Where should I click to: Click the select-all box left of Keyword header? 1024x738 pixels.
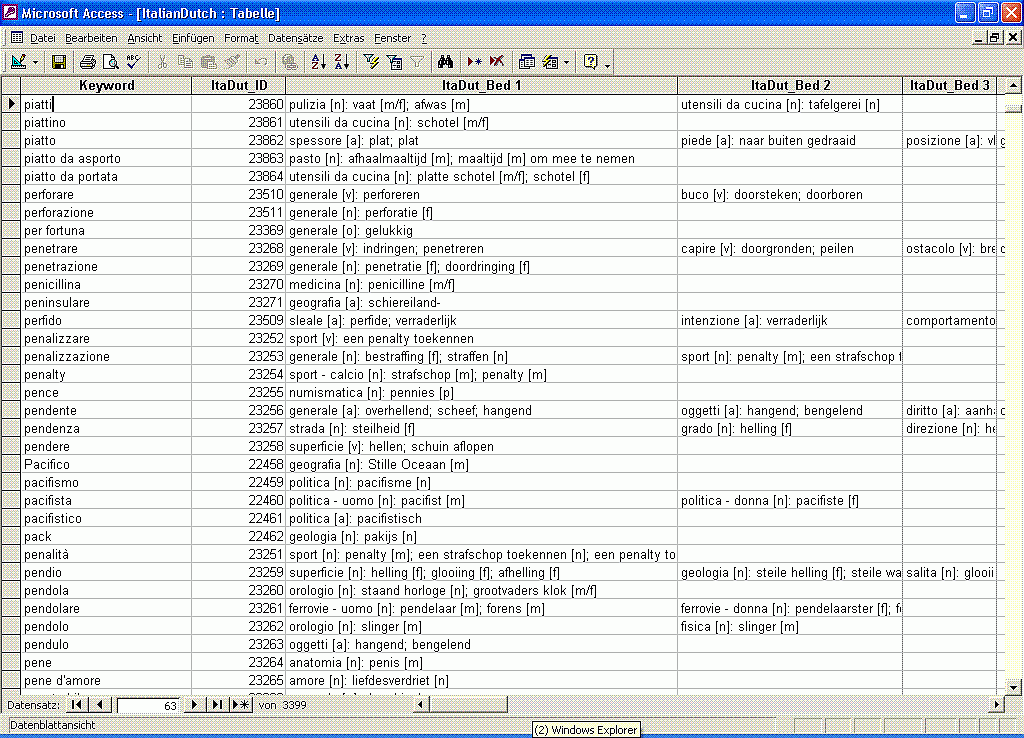pos(11,85)
